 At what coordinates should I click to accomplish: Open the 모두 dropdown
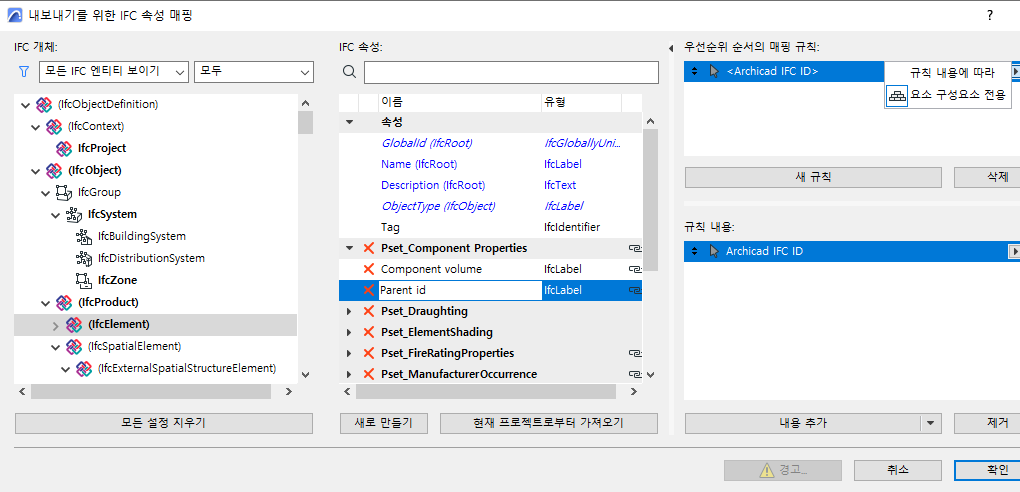(254, 72)
